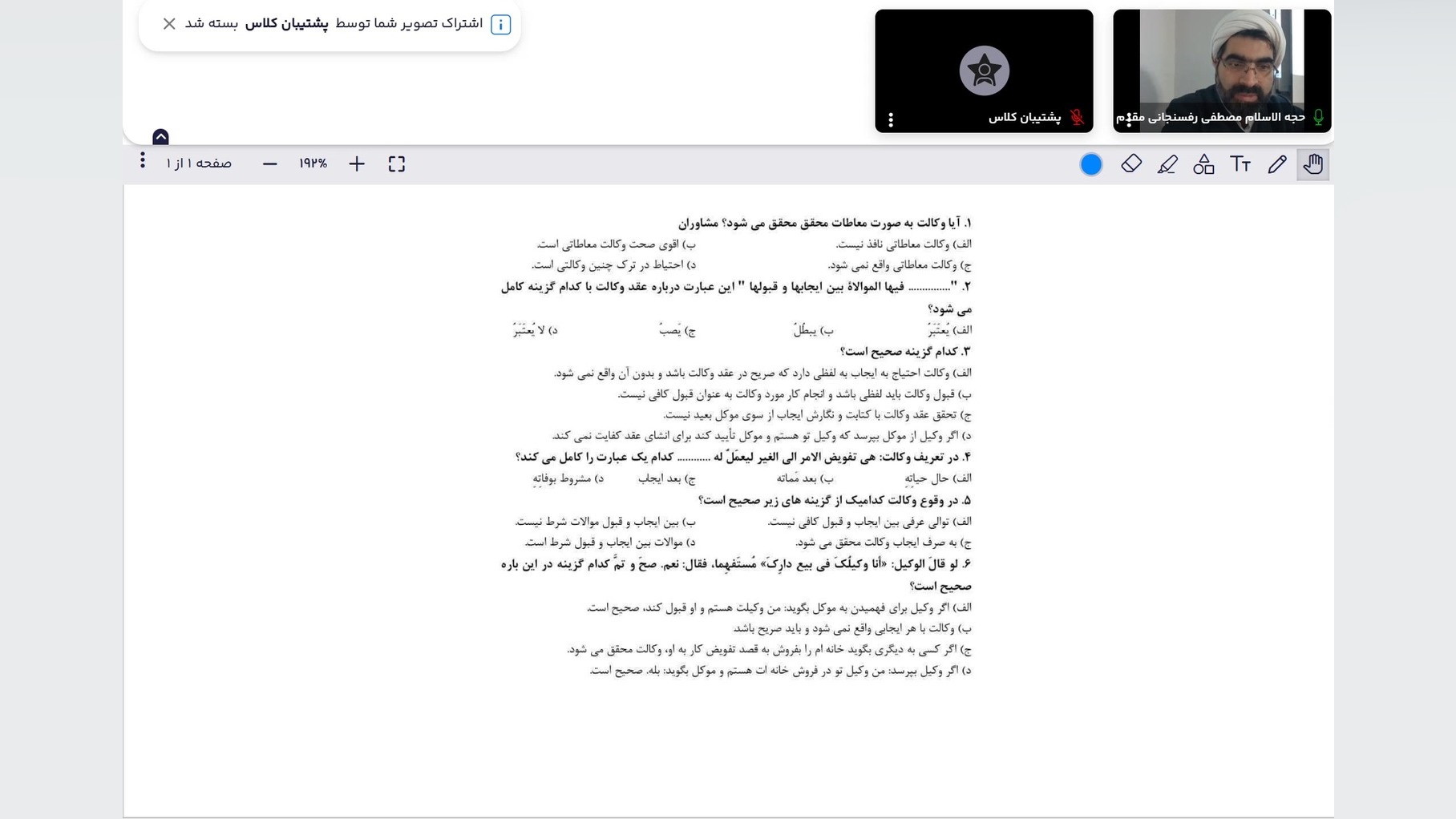The image size is (1456, 819).
Task: Click answer option د) مشروط بوفاته
Action: (568, 478)
